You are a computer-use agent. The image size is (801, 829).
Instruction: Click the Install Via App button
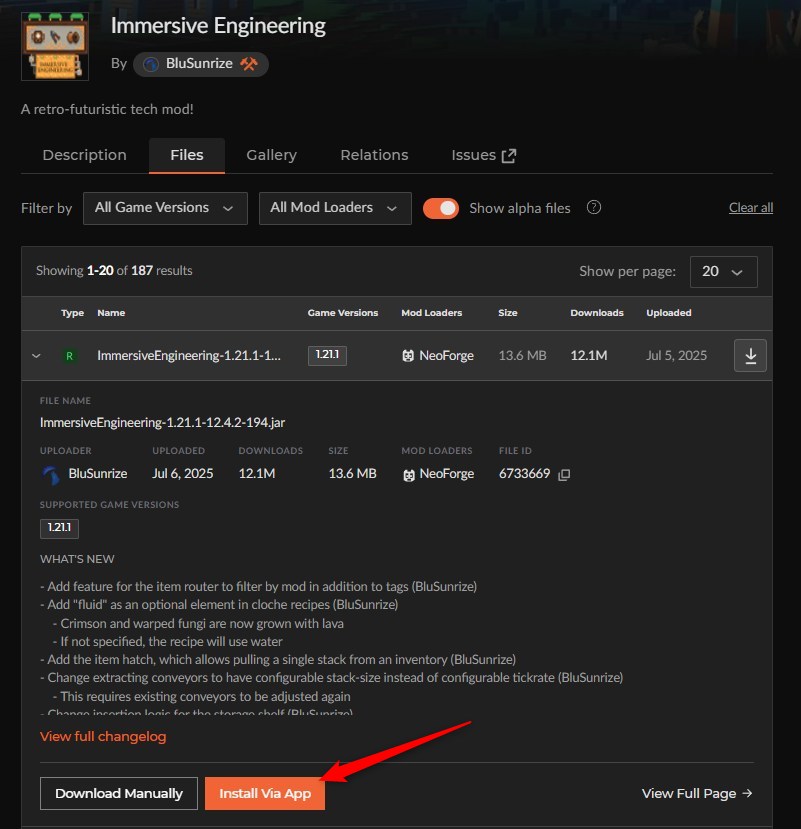(x=265, y=793)
